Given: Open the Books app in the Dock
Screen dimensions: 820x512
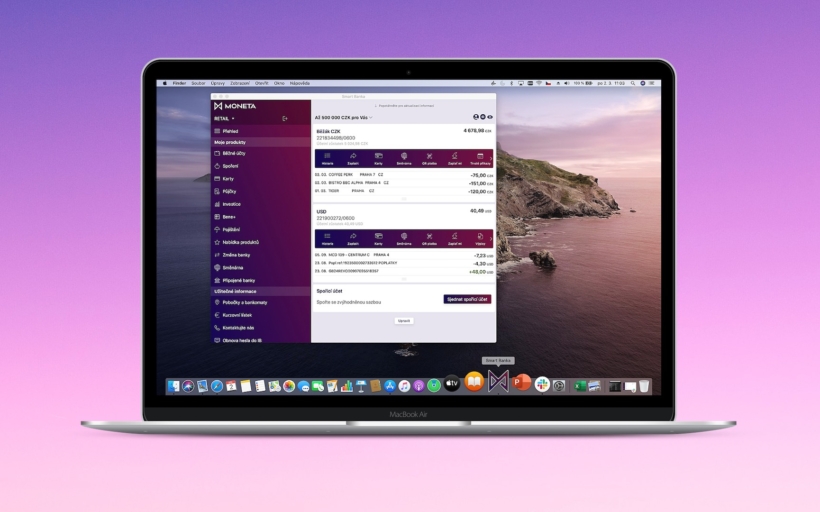Looking at the screenshot, I should click(x=474, y=382).
